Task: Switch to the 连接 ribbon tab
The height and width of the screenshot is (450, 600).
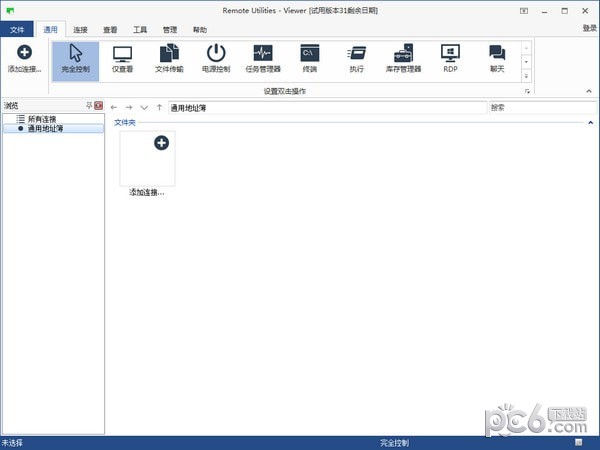Action: pos(80,30)
